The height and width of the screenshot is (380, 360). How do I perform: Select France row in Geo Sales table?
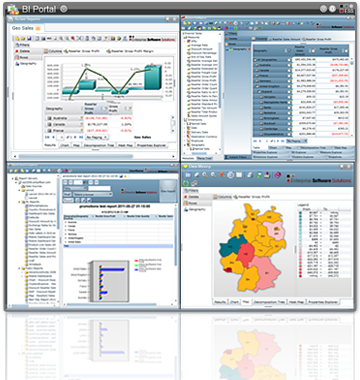(89, 131)
